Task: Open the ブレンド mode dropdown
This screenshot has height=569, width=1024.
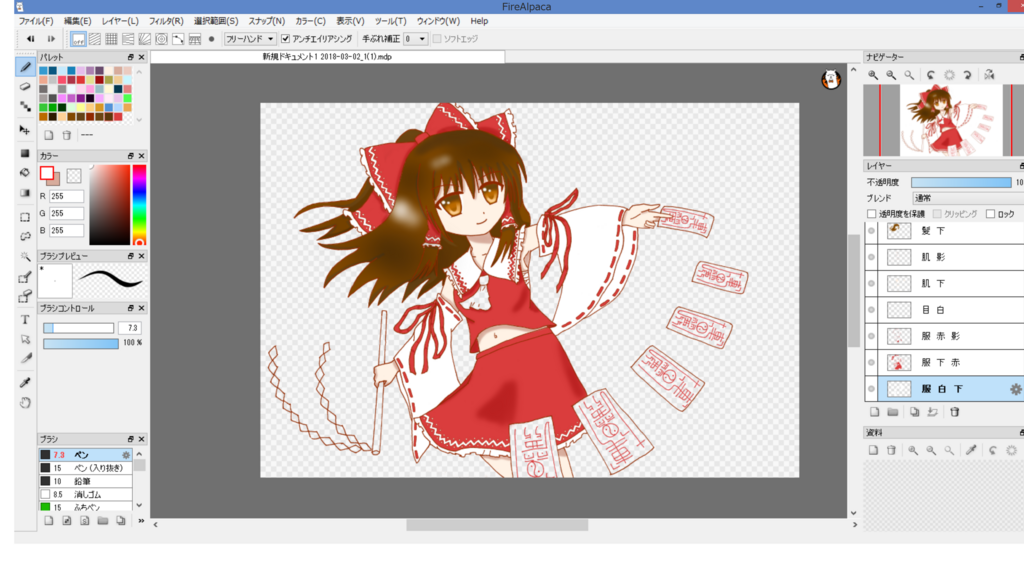Action: coord(968,198)
